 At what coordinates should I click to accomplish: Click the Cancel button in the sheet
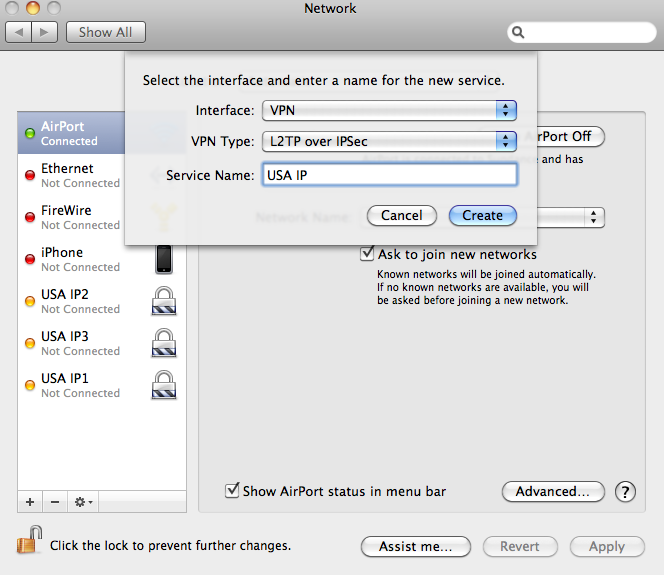pyautogui.click(x=401, y=215)
